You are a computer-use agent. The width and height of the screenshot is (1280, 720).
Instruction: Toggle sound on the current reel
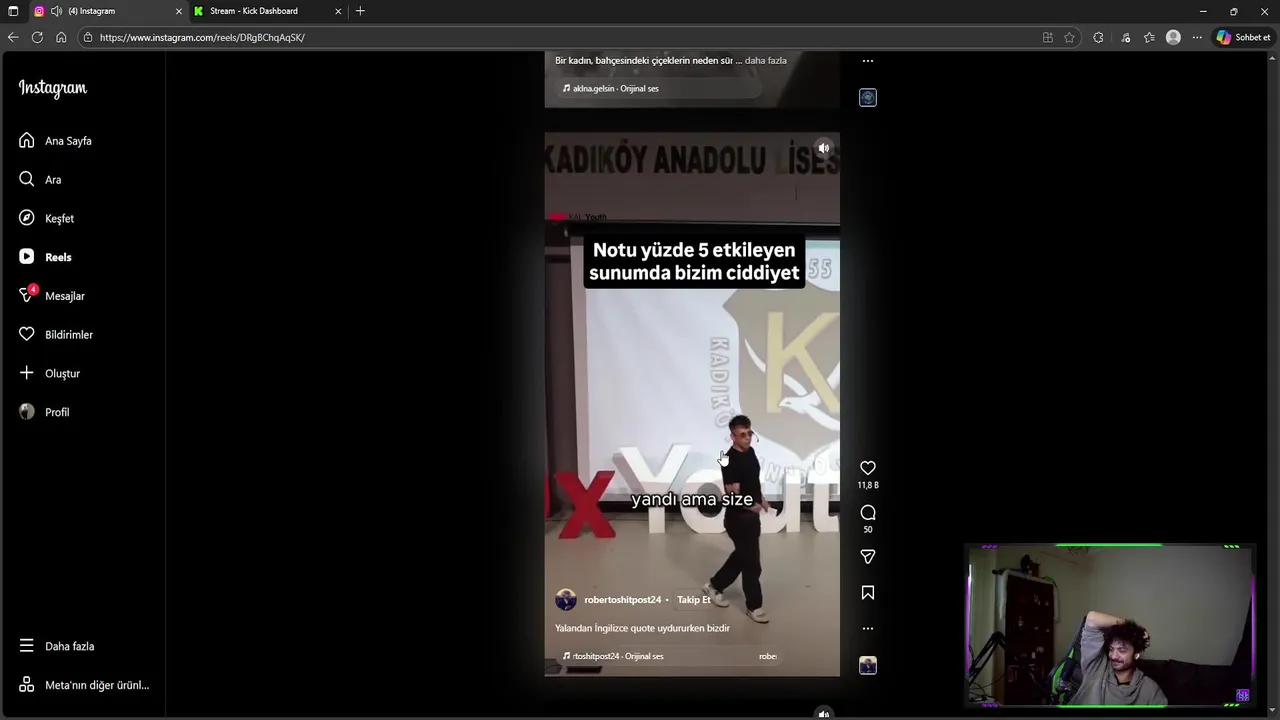(824, 148)
